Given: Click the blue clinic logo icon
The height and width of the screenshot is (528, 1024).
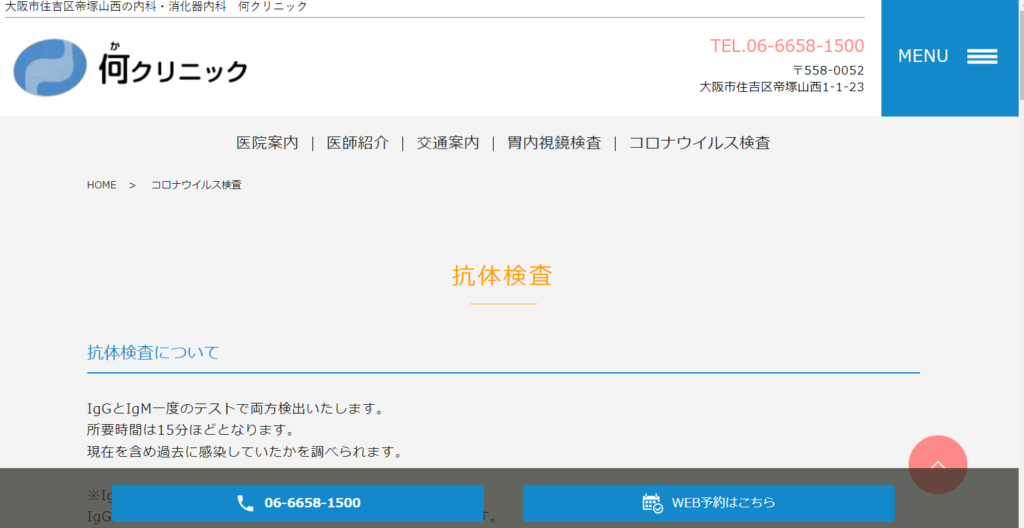Looking at the screenshot, I should point(50,68).
